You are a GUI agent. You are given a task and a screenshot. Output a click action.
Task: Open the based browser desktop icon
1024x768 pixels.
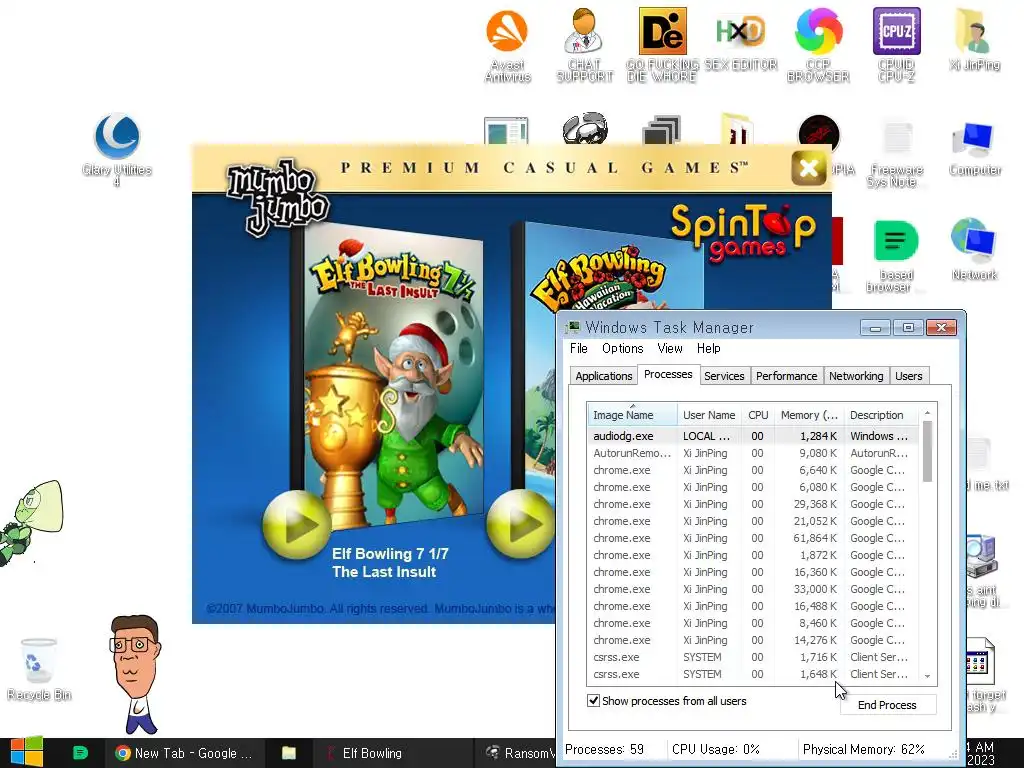tap(896, 255)
